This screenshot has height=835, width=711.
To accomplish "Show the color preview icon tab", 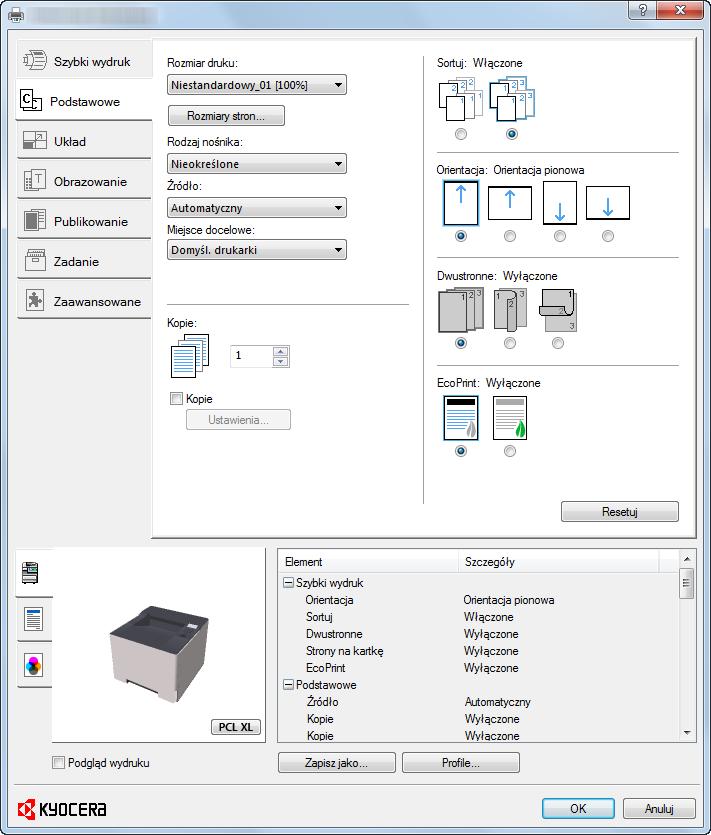I will tap(34, 666).
